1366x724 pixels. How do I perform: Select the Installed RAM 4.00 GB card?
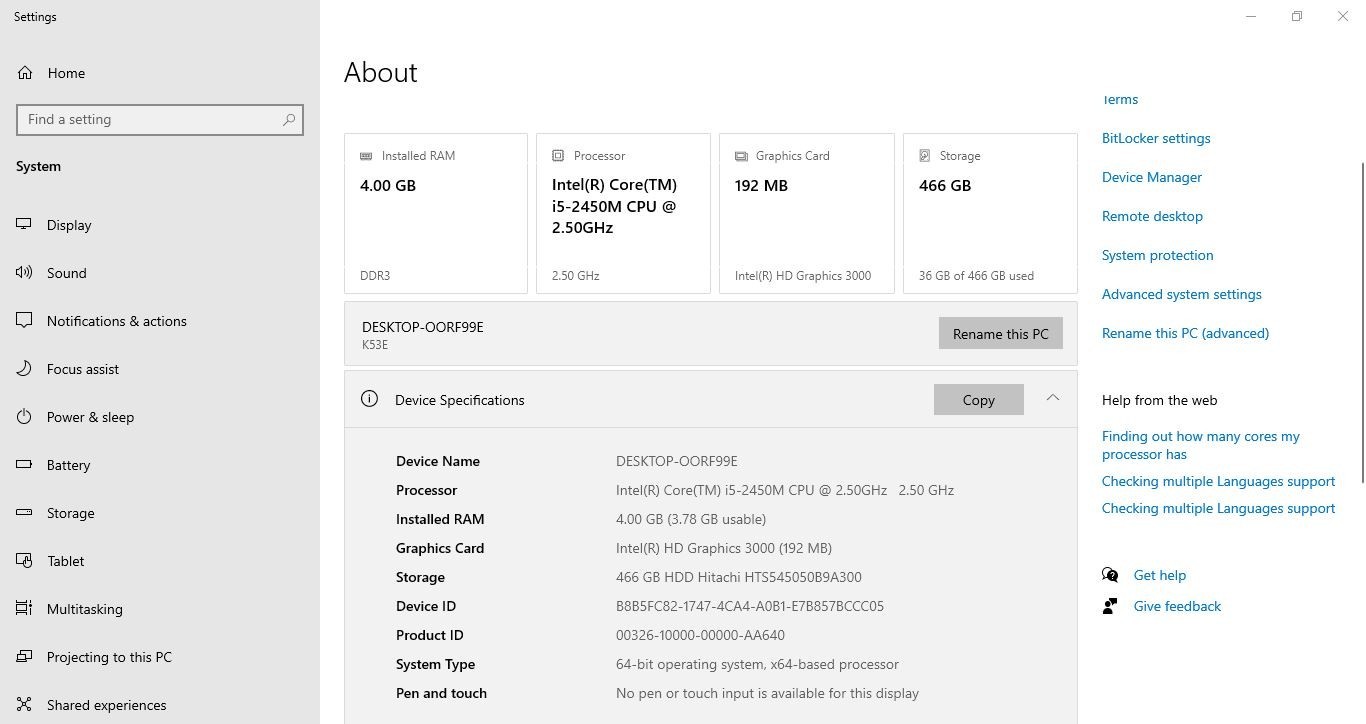(436, 214)
